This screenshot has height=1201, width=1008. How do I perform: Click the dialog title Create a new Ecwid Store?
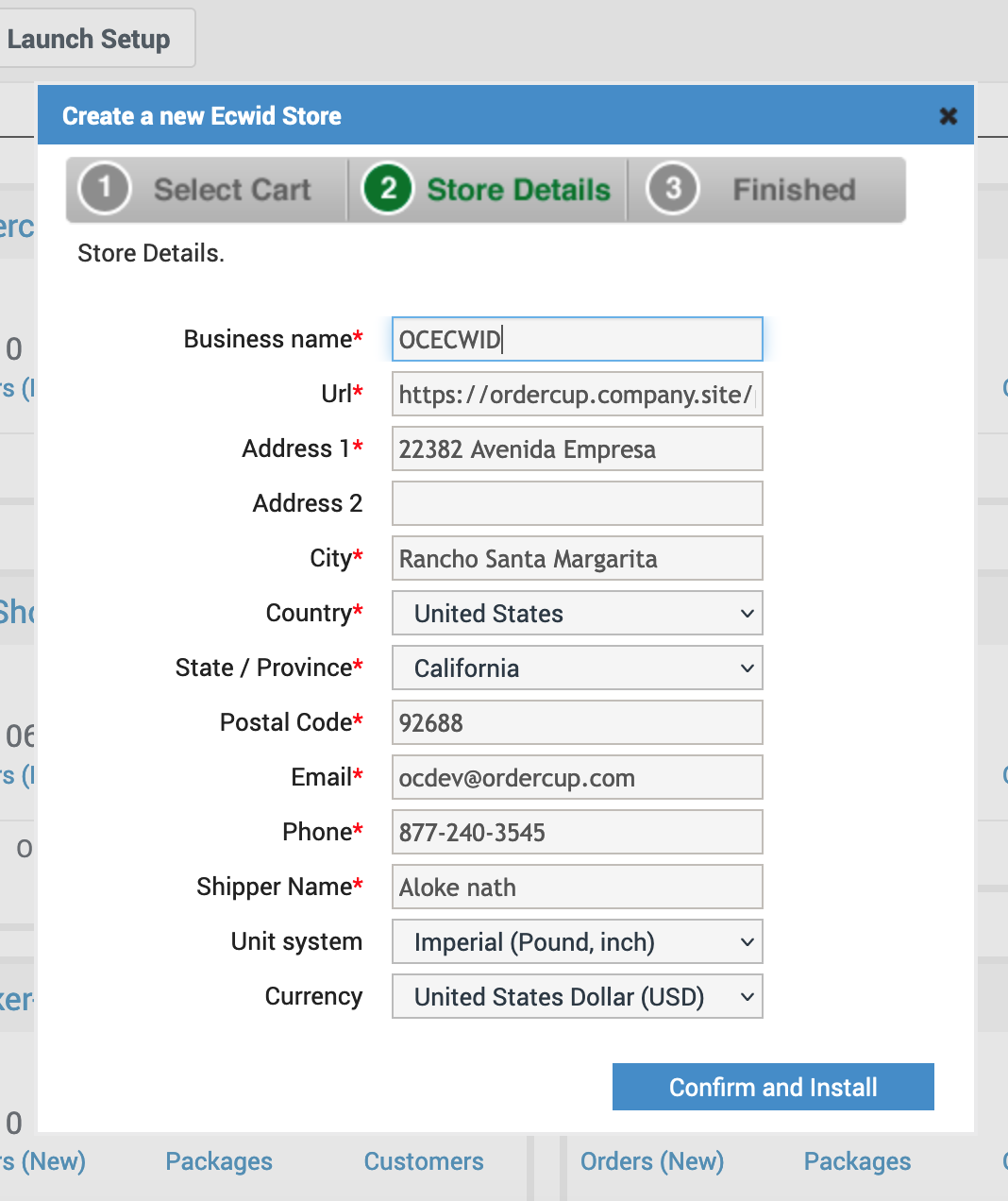click(202, 116)
